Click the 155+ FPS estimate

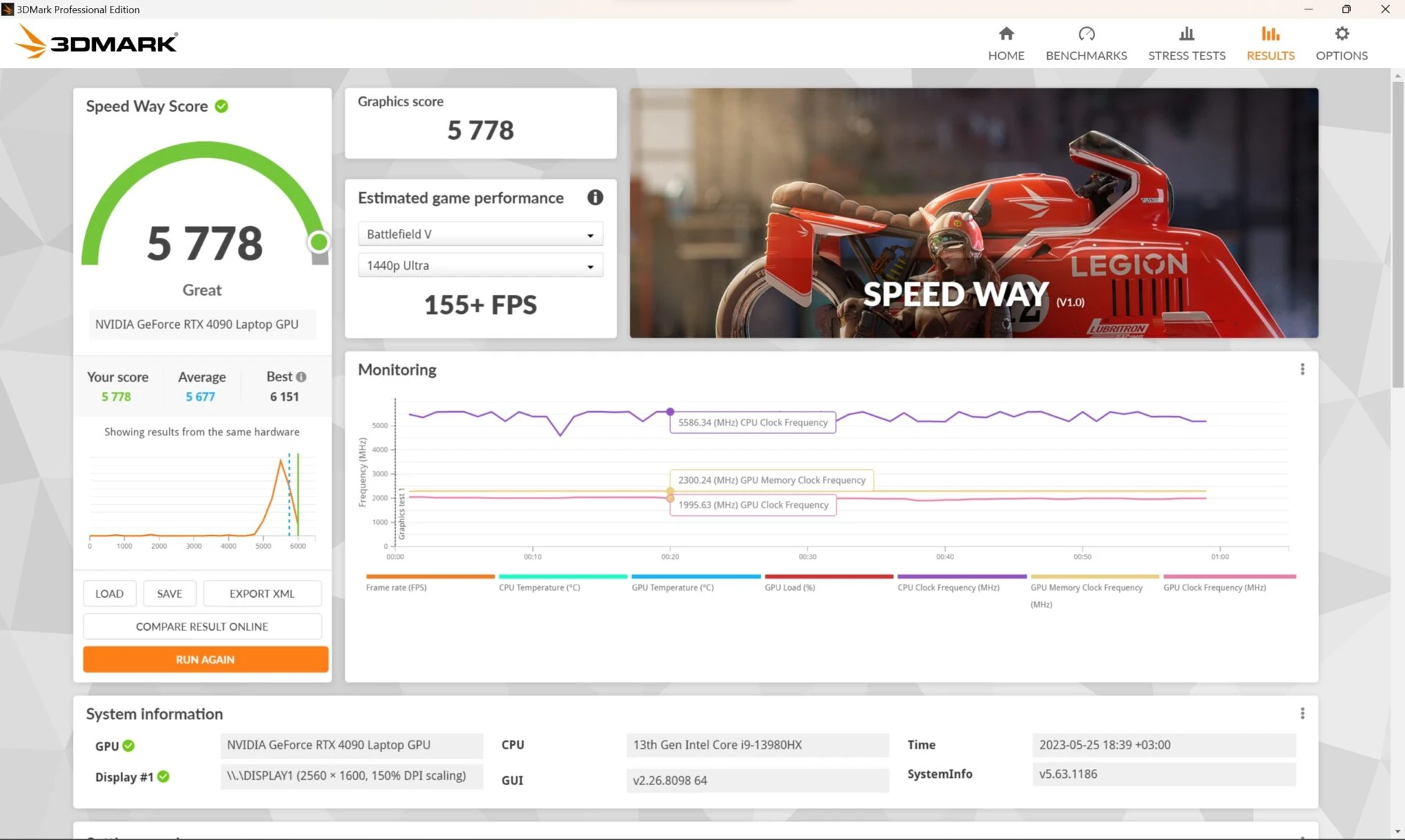coord(480,304)
